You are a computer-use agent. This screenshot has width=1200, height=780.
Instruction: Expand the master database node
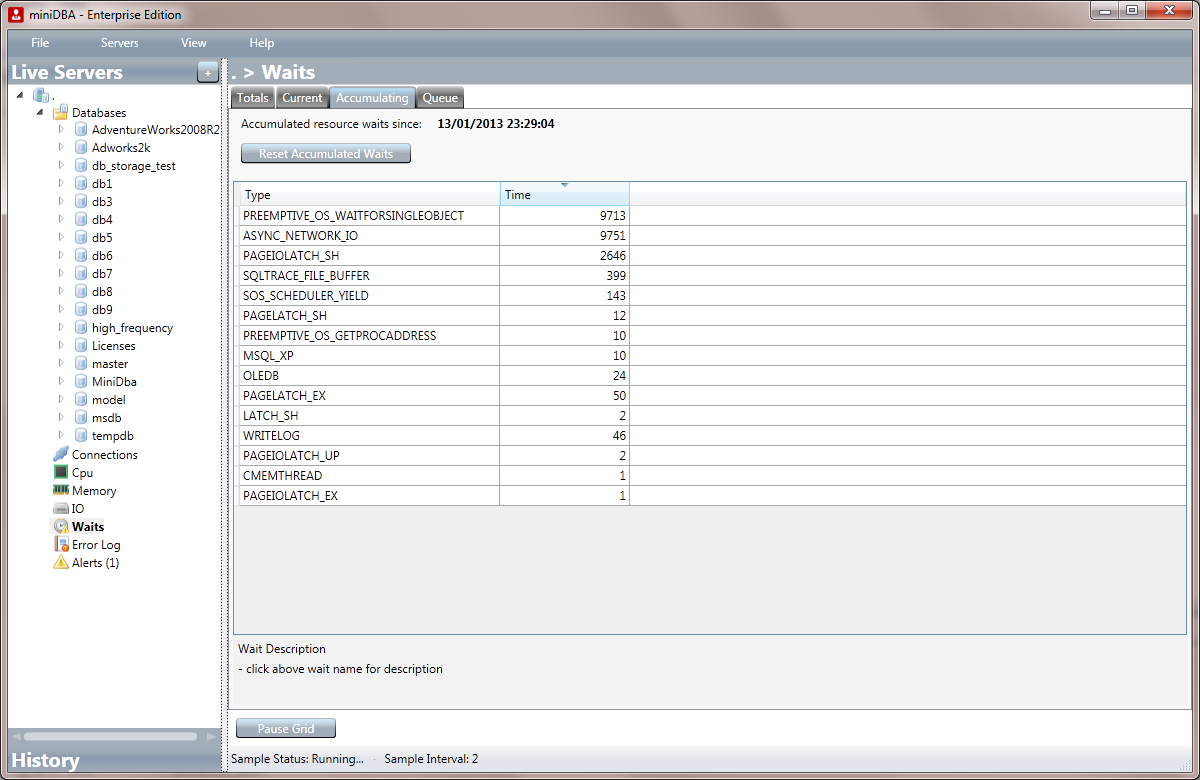click(61, 364)
